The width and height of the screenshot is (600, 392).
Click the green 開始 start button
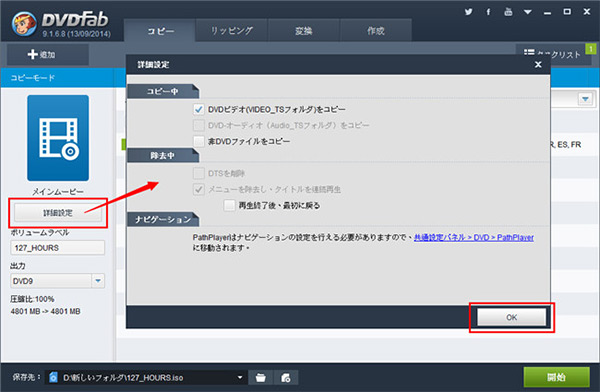click(x=556, y=377)
